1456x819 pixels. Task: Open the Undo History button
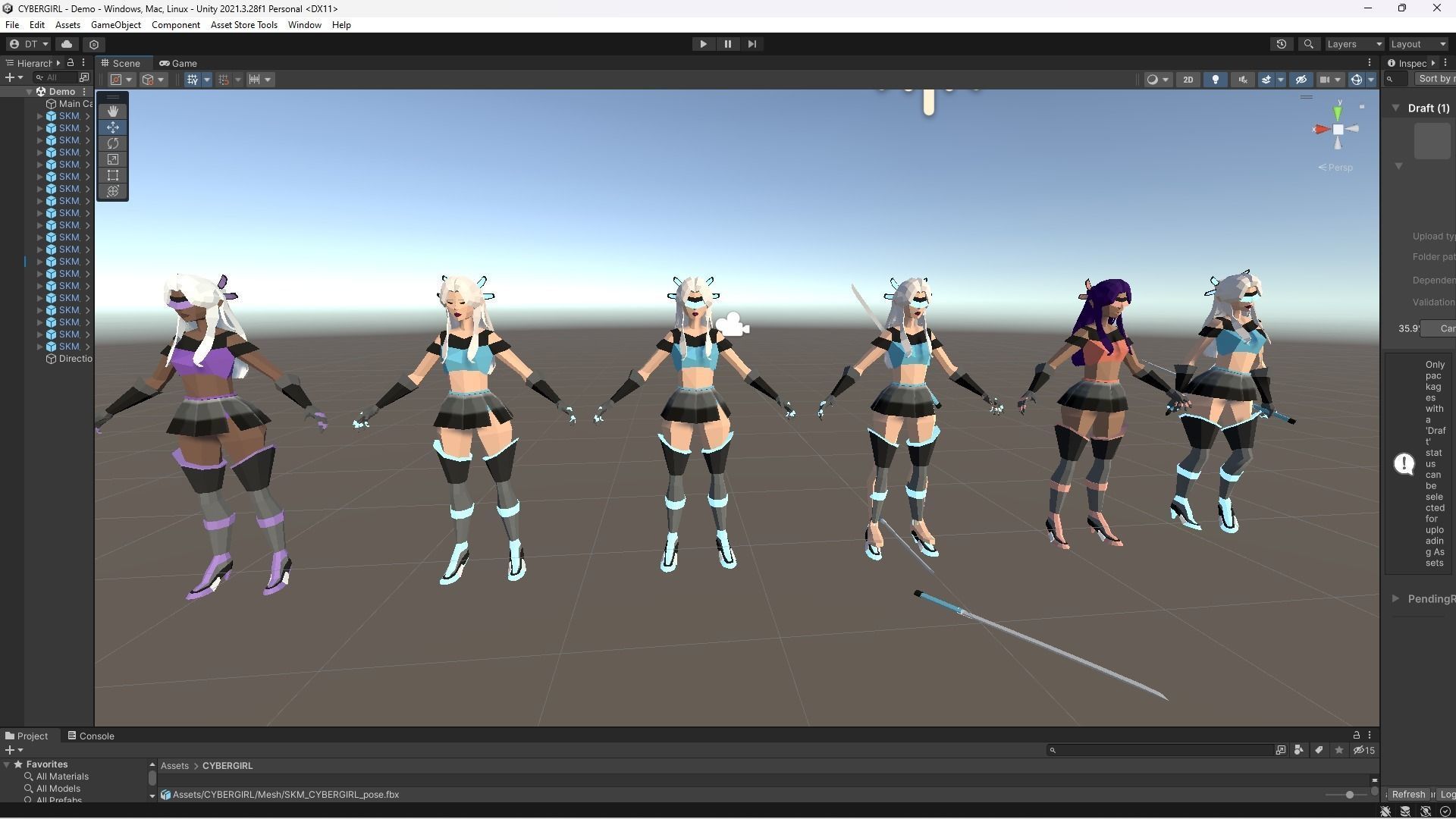click(x=1282, y=44)
